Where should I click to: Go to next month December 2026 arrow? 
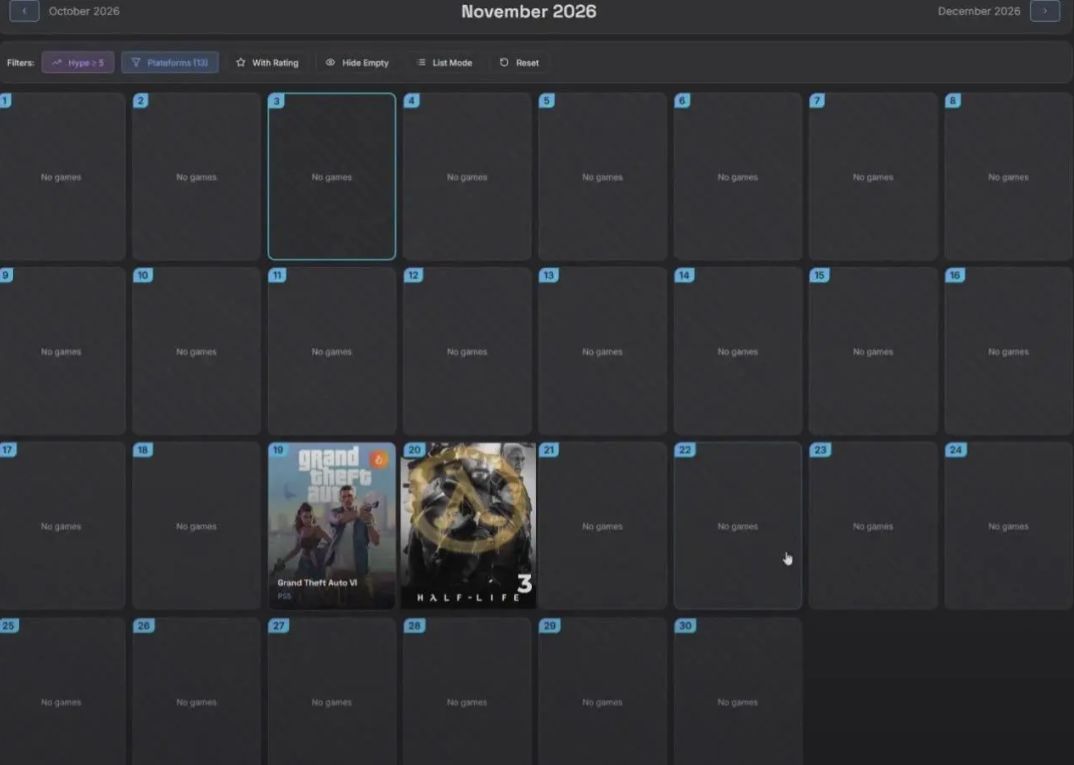[1045, 11]
